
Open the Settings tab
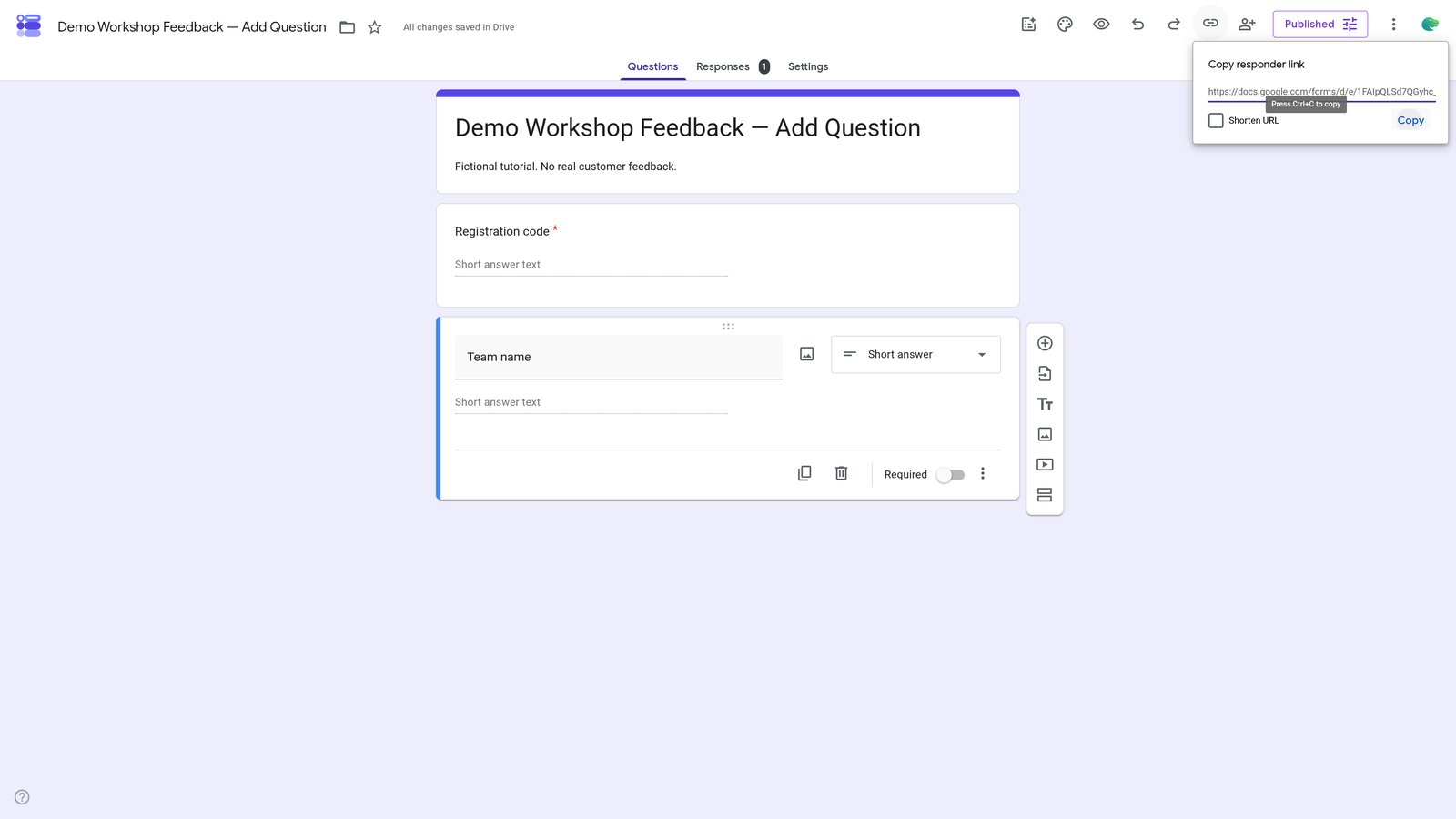click(808, 66)
